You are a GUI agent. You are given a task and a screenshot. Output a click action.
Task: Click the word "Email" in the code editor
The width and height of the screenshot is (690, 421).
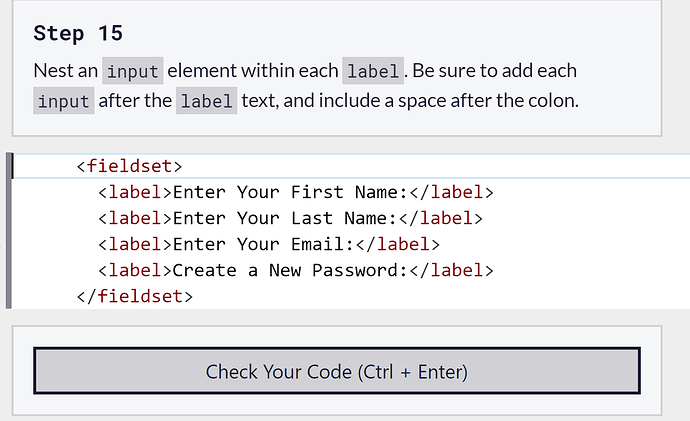318,244
